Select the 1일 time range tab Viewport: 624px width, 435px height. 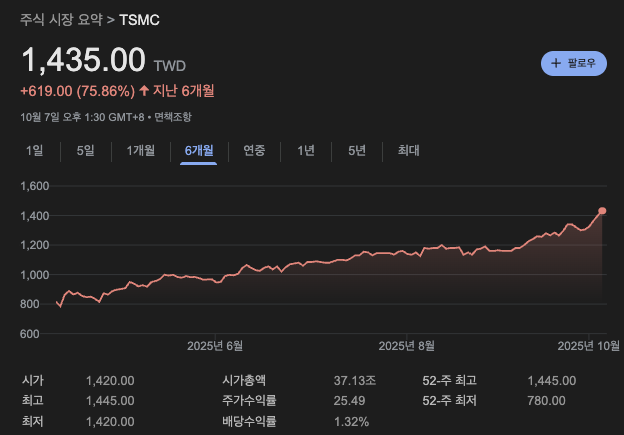(x=35, y=151)
